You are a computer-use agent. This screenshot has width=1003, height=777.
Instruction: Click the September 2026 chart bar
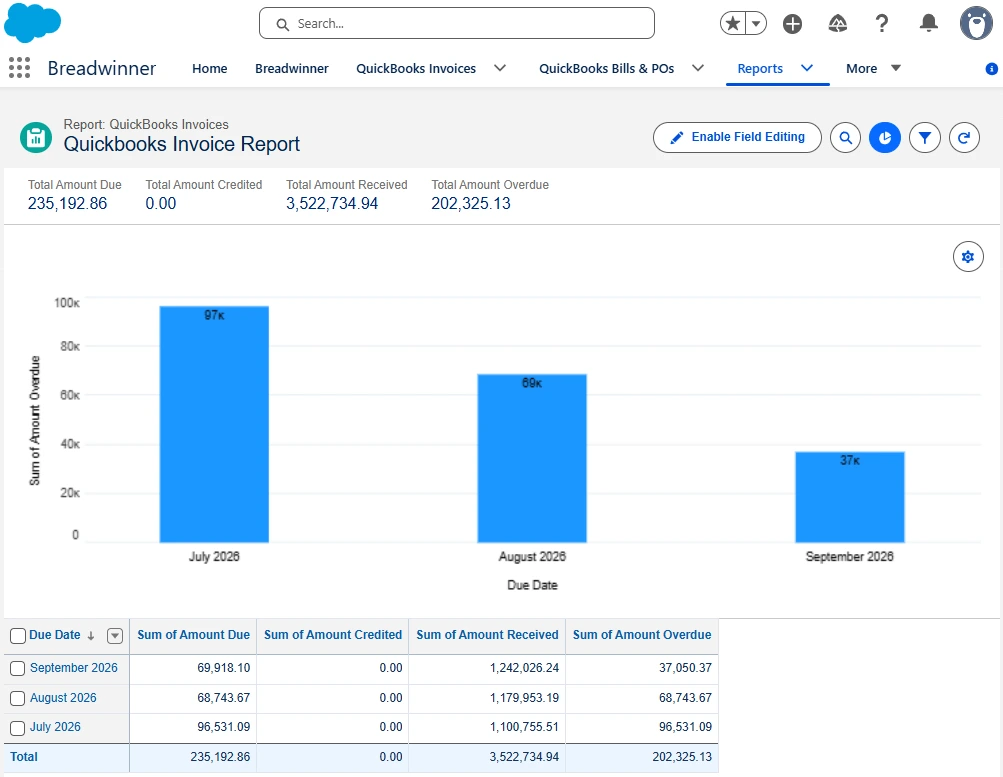[849, 498]
